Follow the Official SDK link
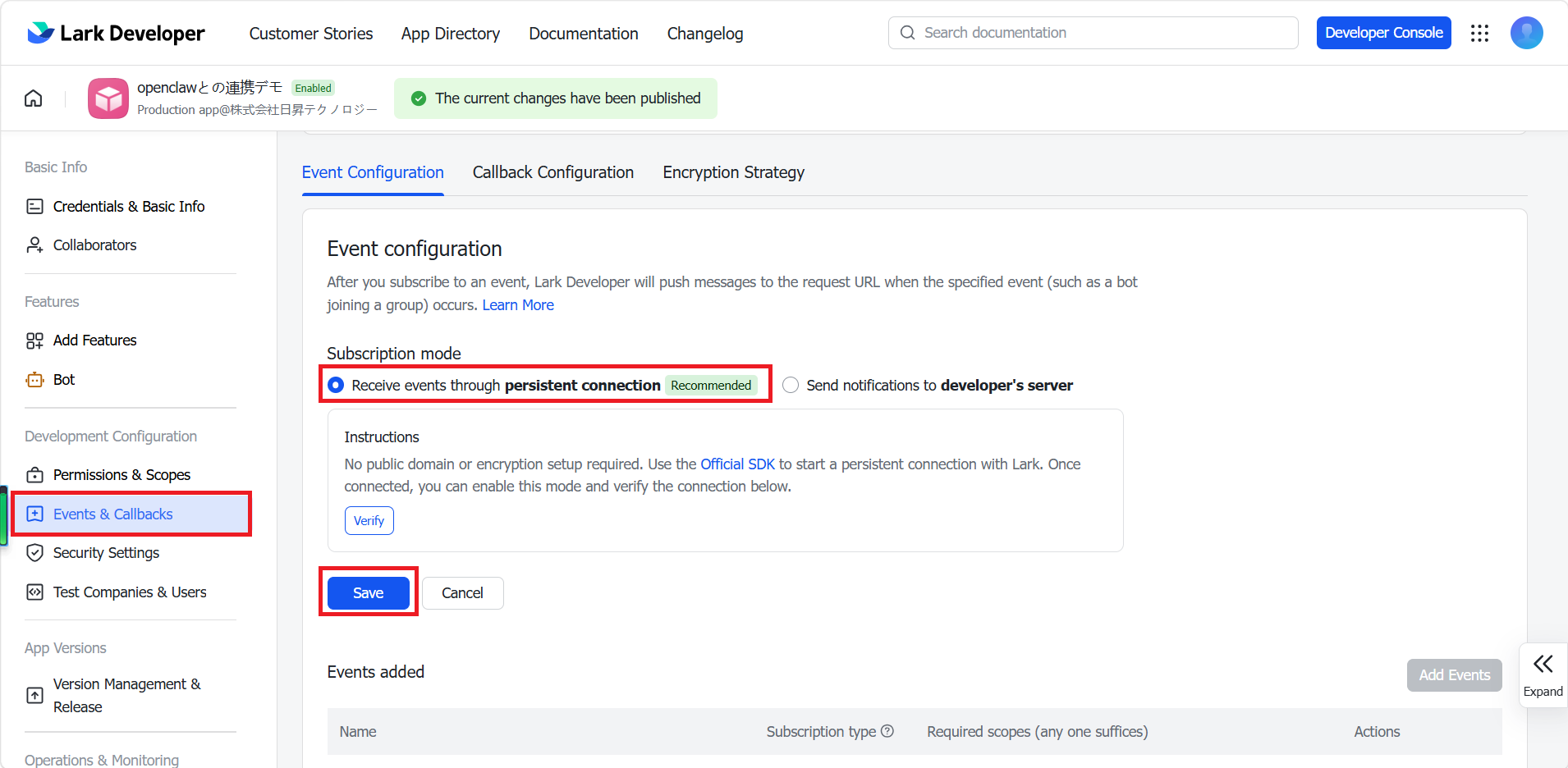The height and width of the screenshot is (768, 1568). [x=737, y=464]
